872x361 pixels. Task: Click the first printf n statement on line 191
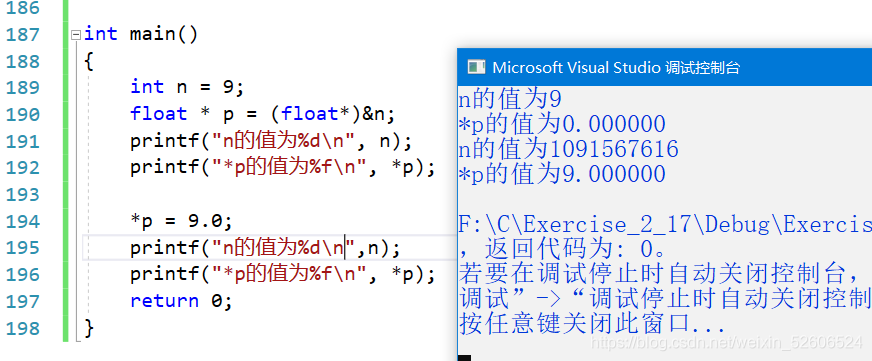[x=271, y=141]
